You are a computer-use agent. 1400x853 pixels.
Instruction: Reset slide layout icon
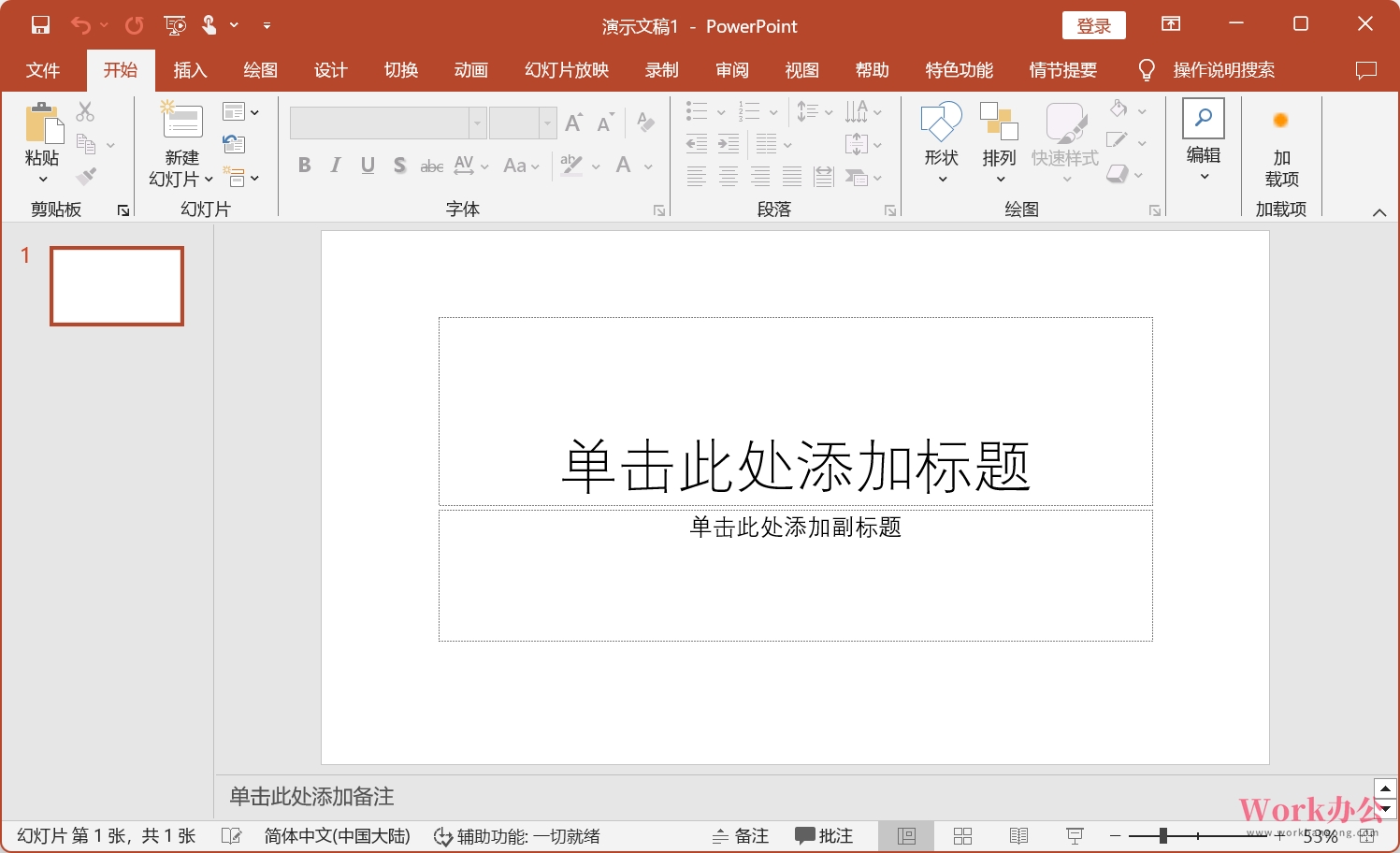pyautogui.click(x=234, y=144)
